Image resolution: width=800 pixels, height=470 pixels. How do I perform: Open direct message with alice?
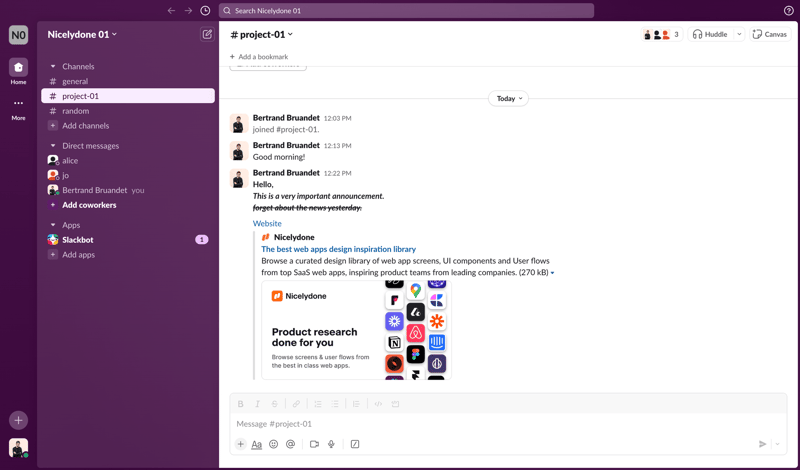pos(128,161)
